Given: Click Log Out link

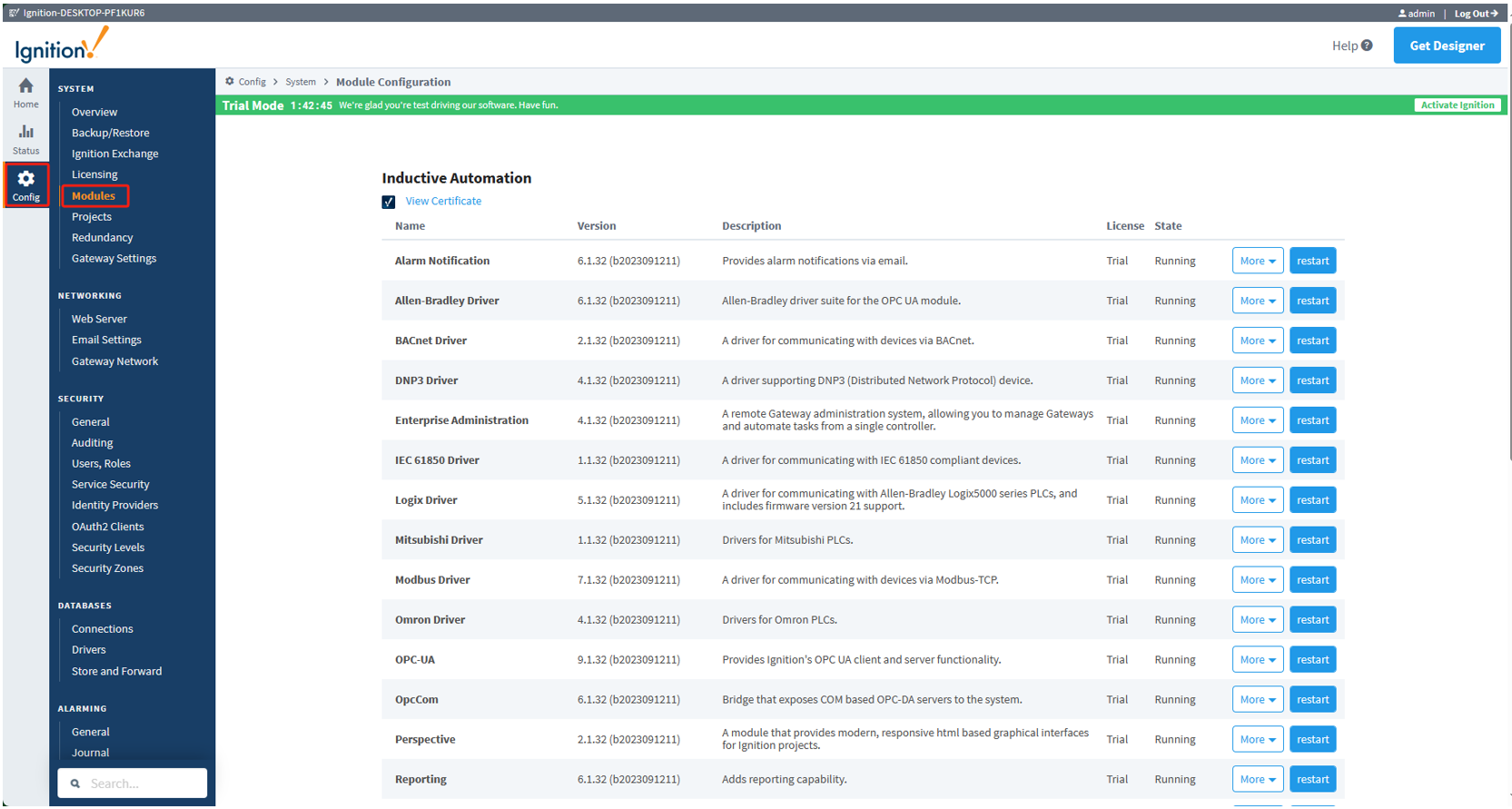Looking at the screenshot, I should (1476, 14).
